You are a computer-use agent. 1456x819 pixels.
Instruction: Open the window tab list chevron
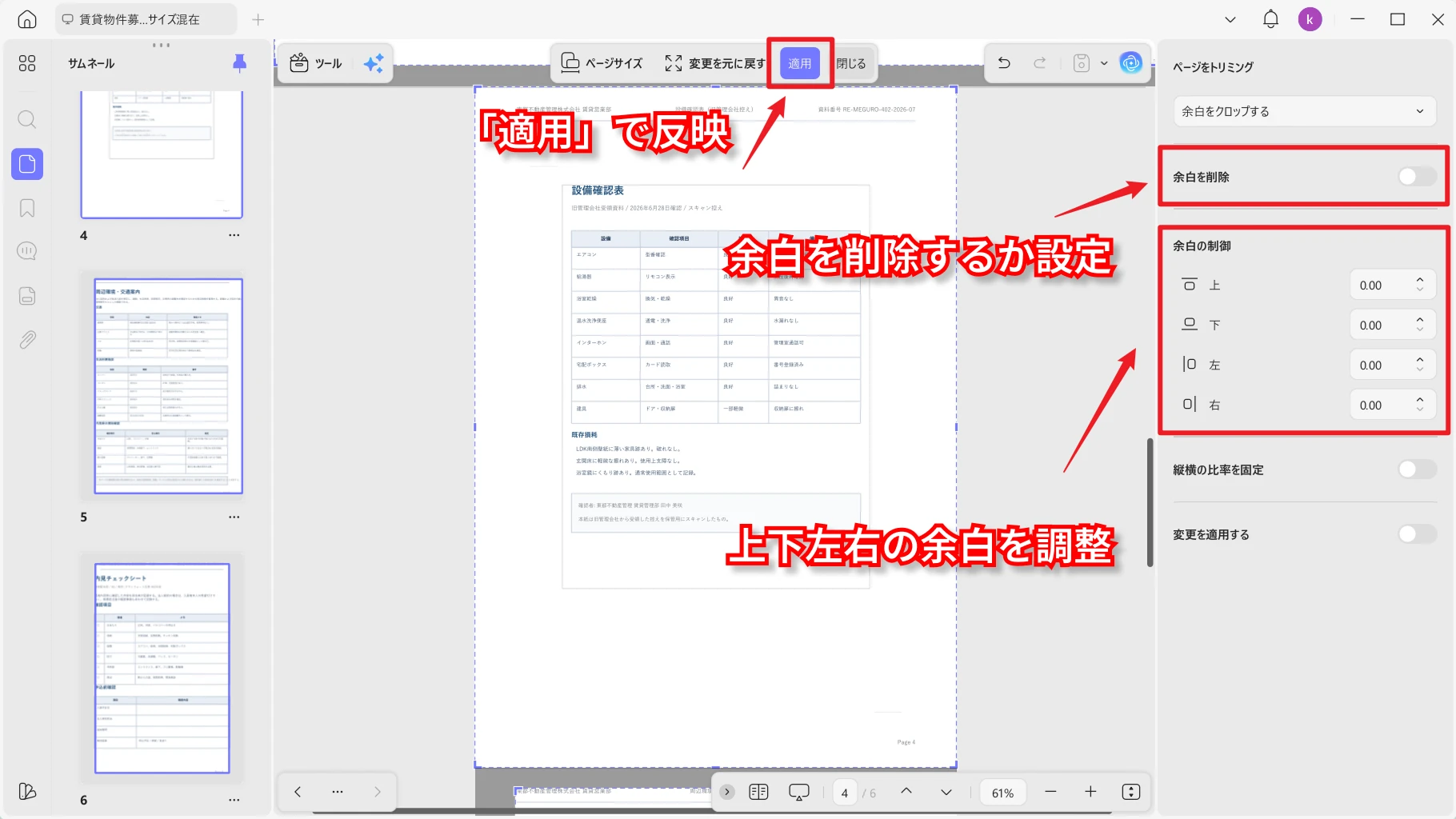(1230, 19)
